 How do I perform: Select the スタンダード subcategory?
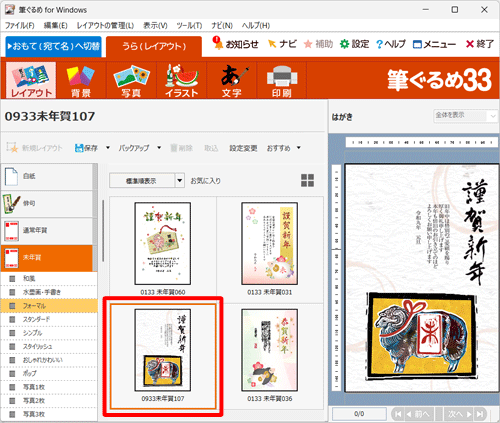(49, 319)
